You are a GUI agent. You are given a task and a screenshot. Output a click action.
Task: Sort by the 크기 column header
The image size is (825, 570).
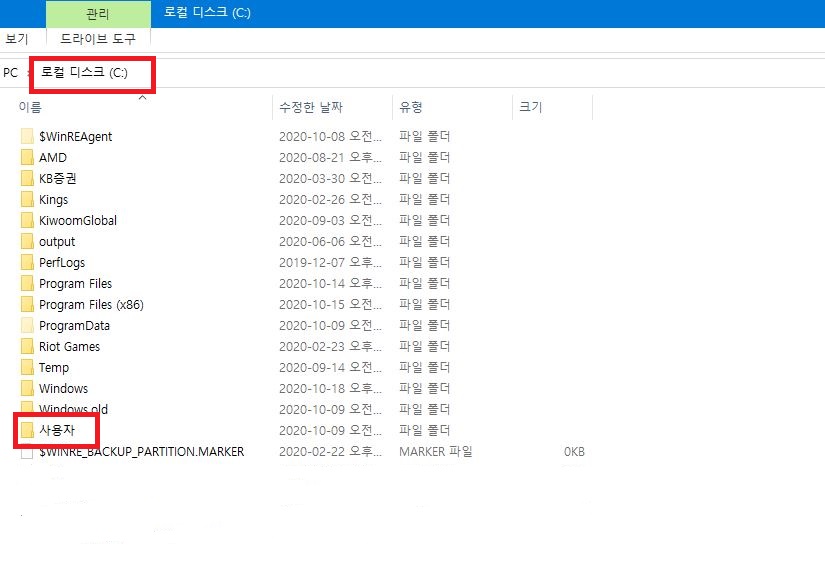click(530, 107)
